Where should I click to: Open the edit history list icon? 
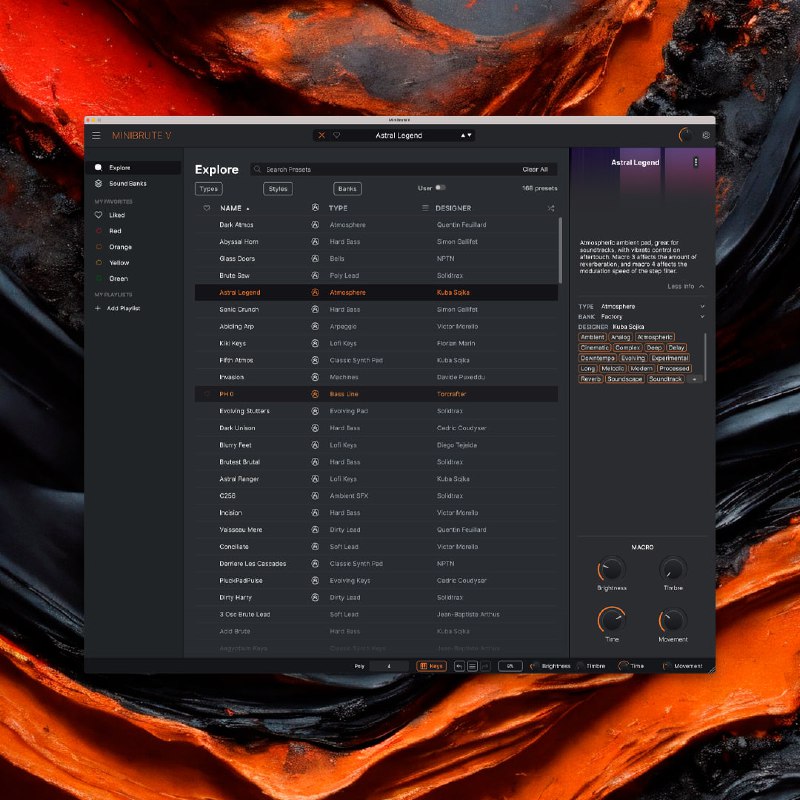click(x=472, y=666)
